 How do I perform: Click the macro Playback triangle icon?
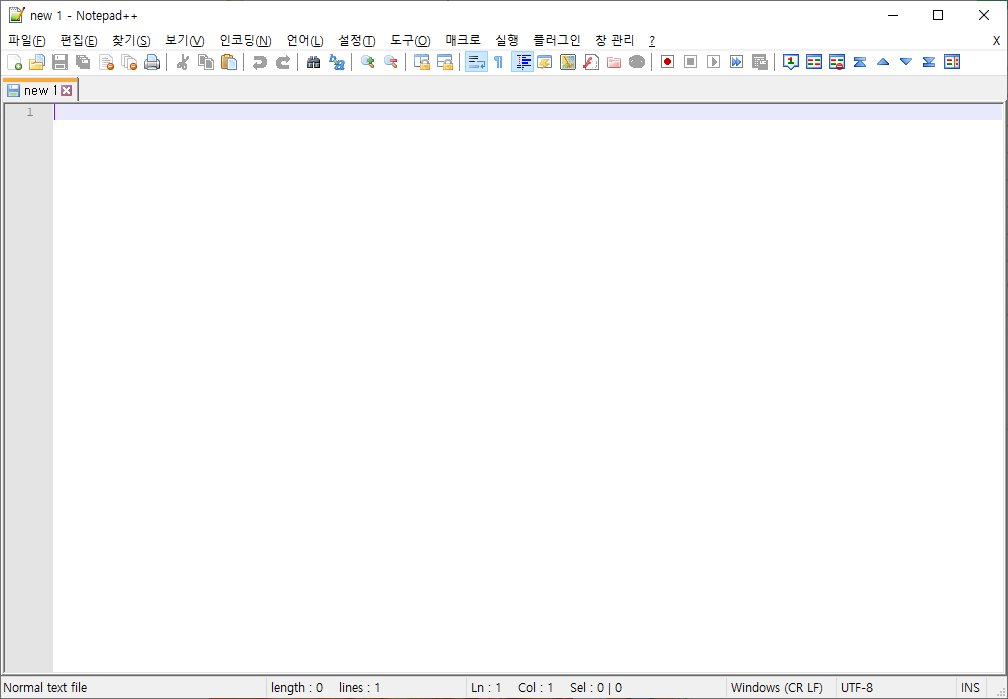point(714,62)
